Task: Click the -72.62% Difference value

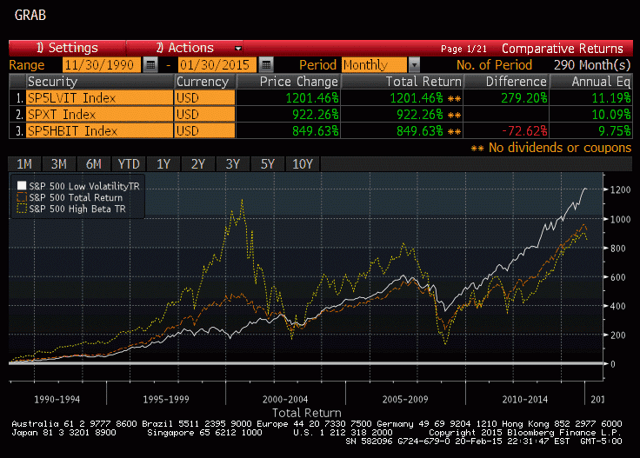Action: click(524, 131)
